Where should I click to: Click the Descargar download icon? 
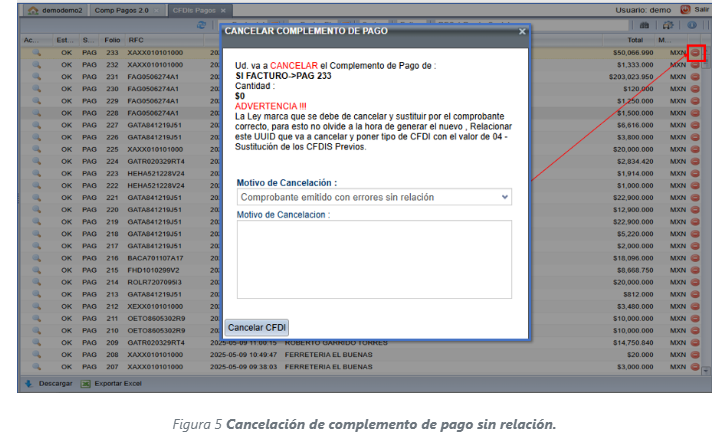[x=27, y=383]
